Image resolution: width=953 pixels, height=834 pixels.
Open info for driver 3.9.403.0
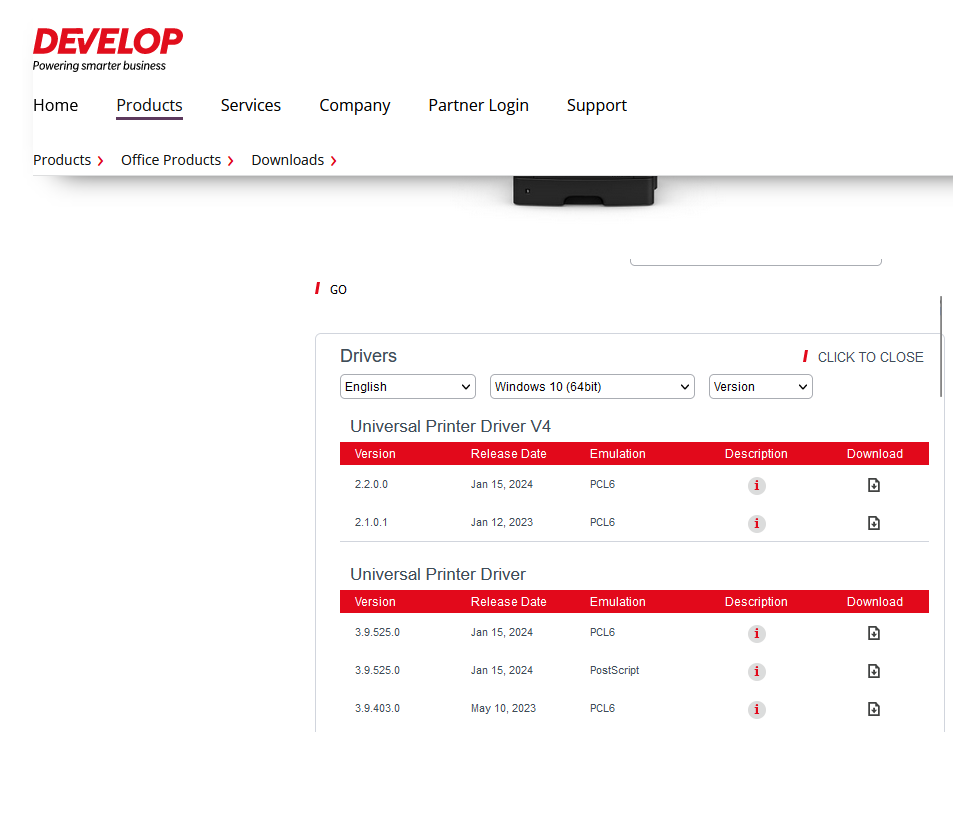click(756, 709)
